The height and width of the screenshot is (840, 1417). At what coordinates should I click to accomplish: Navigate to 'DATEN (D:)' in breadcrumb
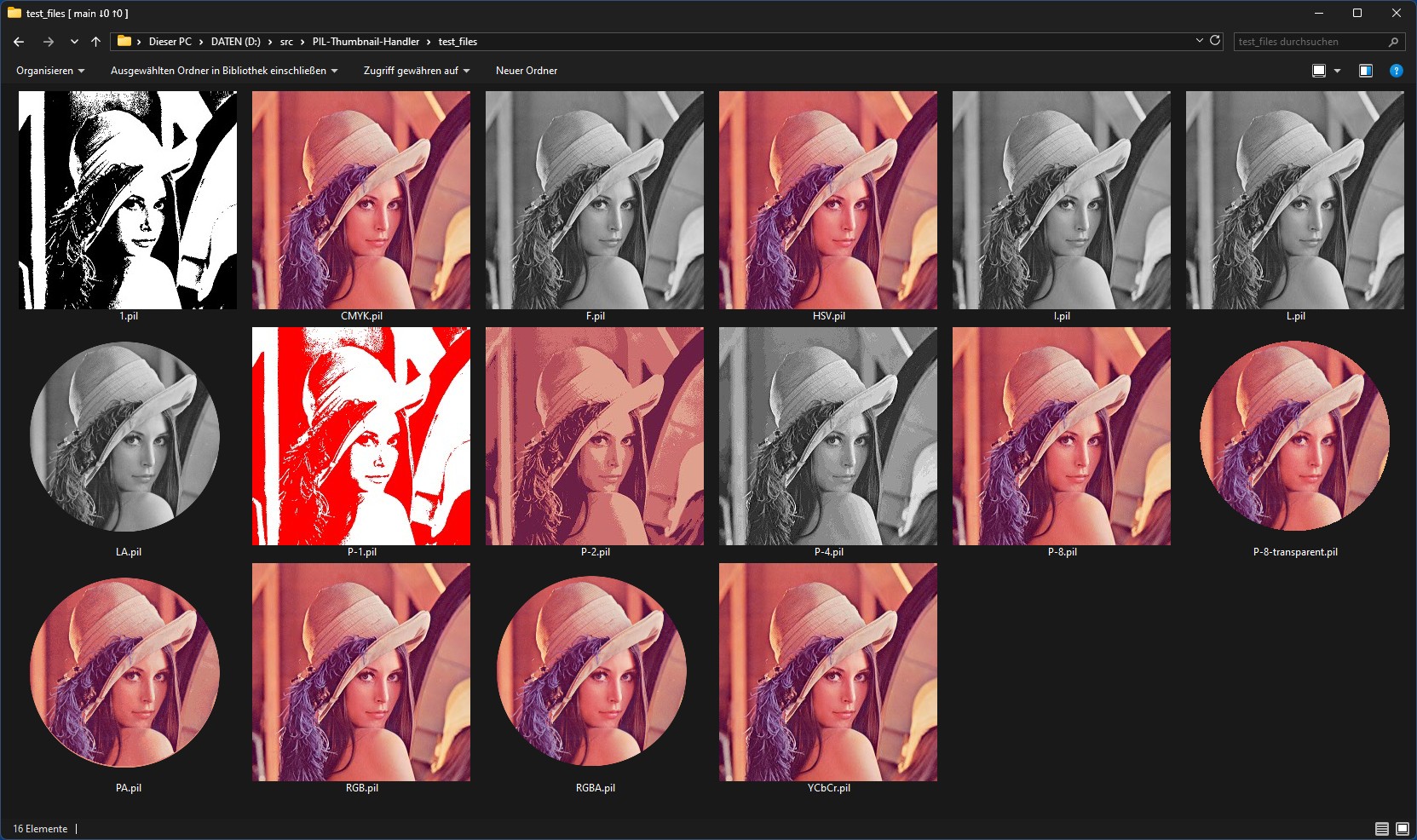click(x=236, y=42)
